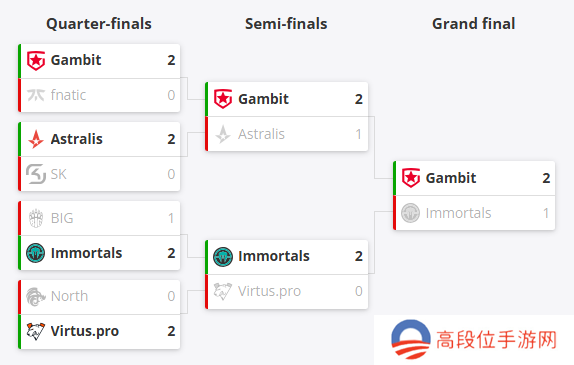Click the SK Gaming logo
Screen dimensions: 574x365
(x=36, y=174)
